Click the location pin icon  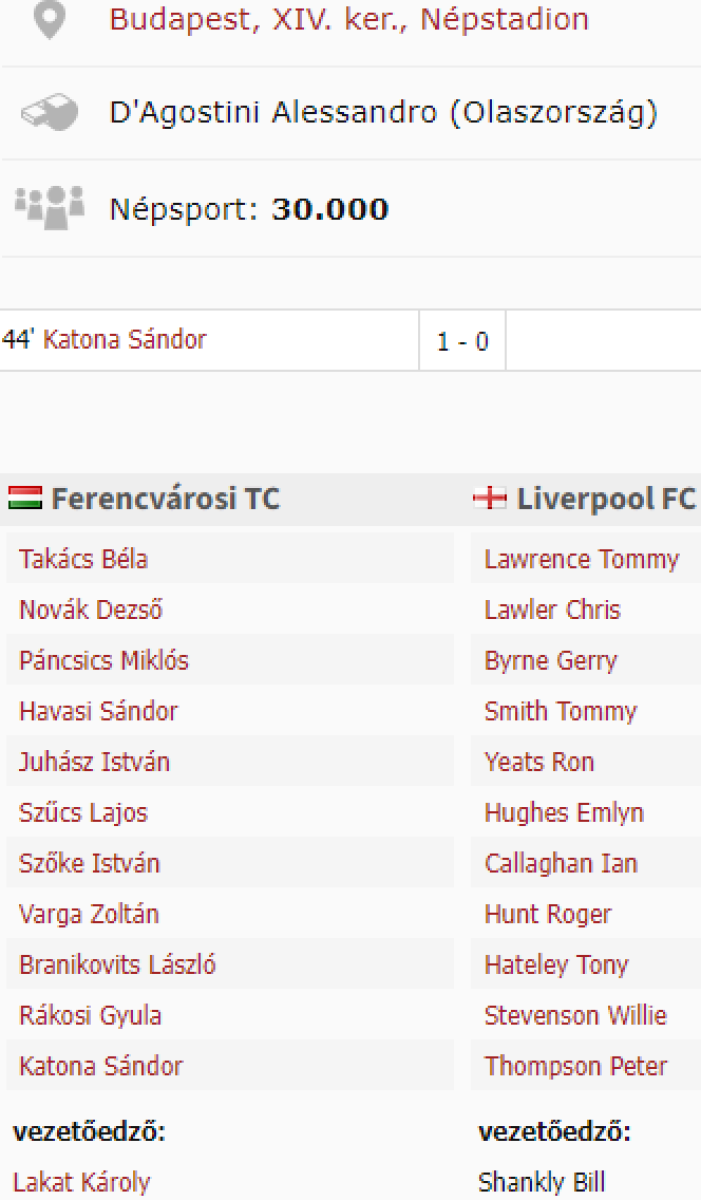coord(48,20)
